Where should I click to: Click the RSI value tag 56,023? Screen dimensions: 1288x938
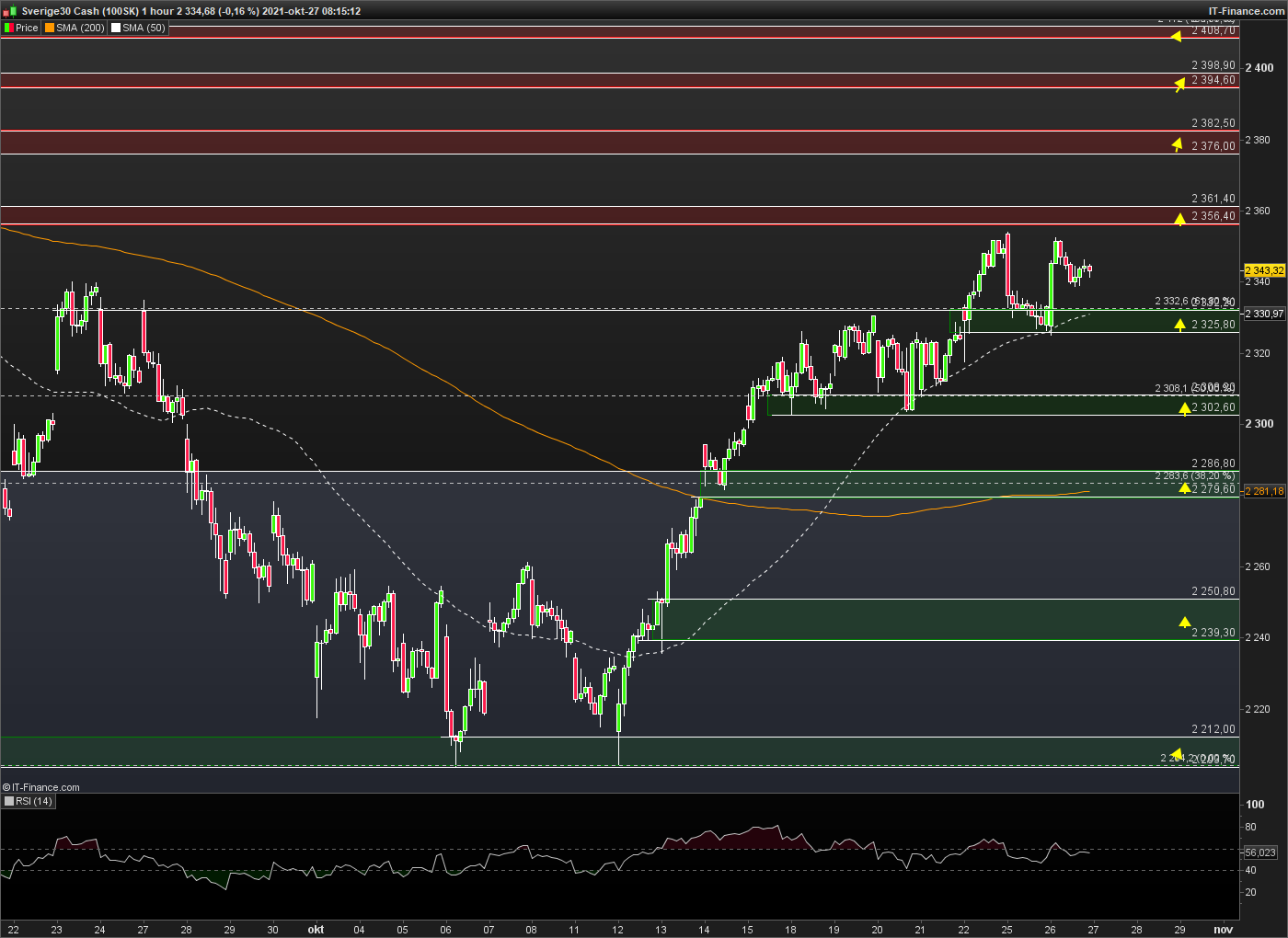1260,852
